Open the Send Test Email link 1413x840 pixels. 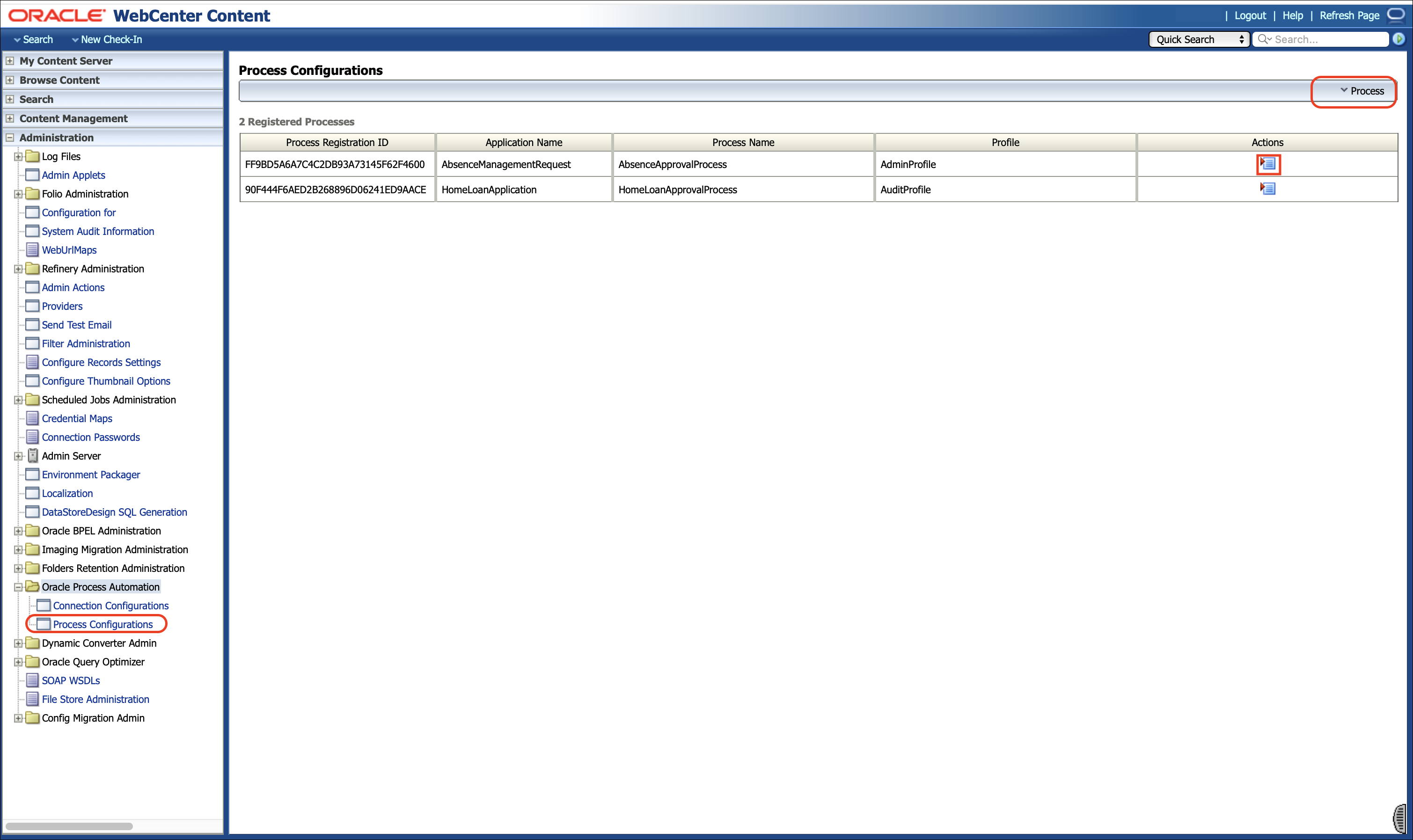(x=76, y=324)
